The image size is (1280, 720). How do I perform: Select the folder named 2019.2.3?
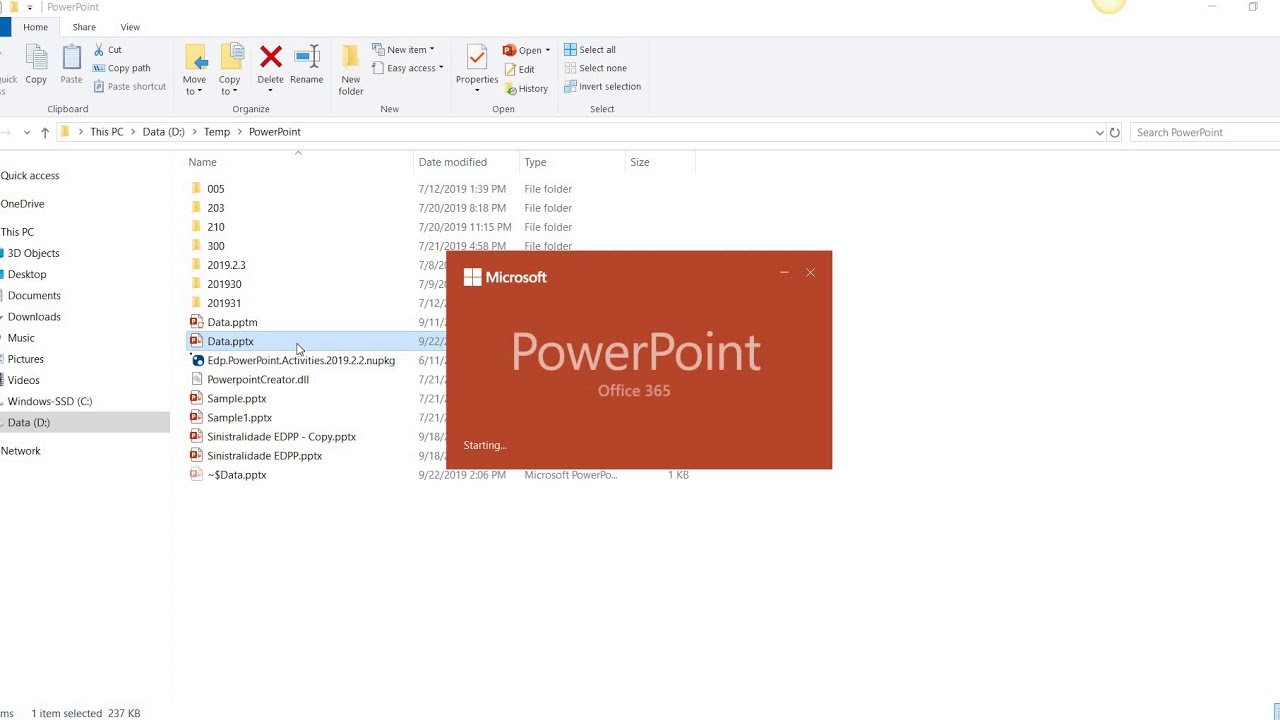tap(226, 265)
